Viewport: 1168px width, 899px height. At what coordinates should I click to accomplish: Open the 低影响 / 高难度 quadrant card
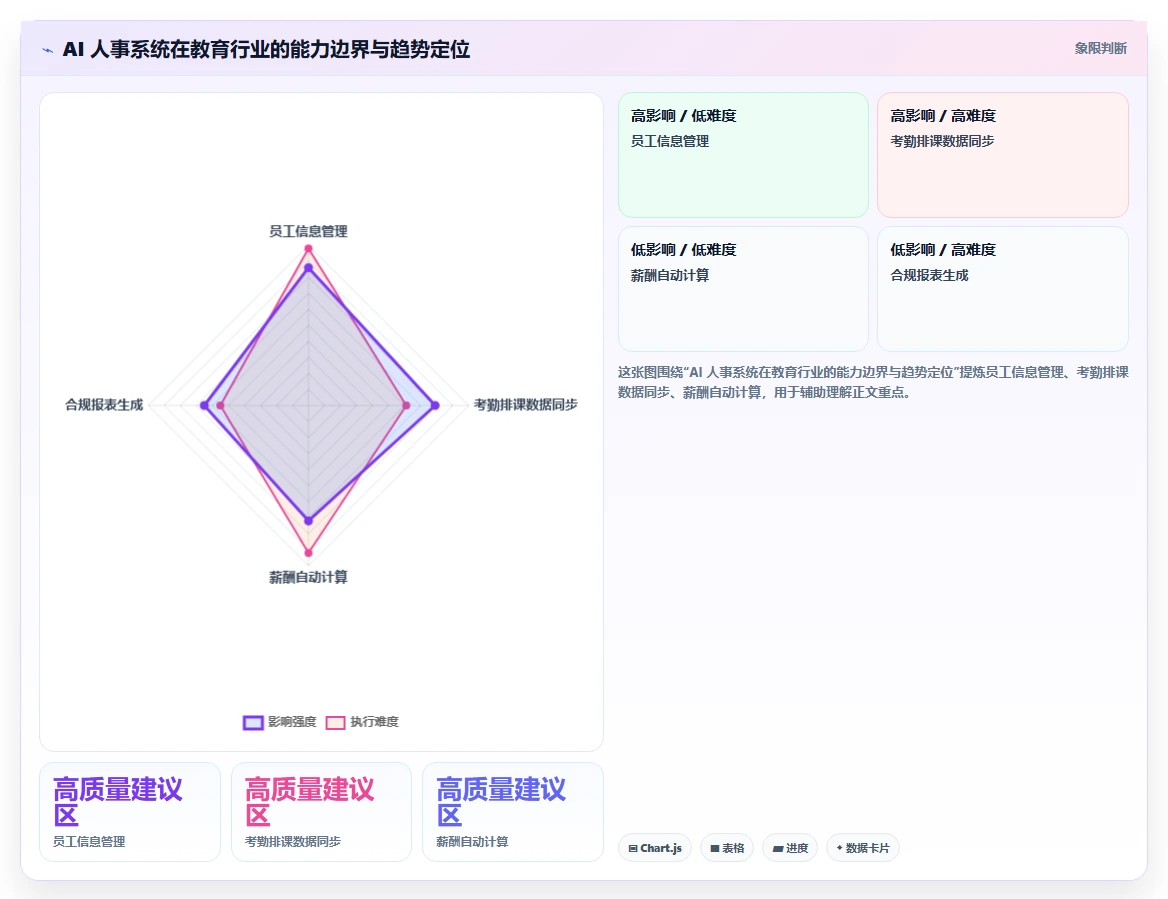(x=1003, y=289)
